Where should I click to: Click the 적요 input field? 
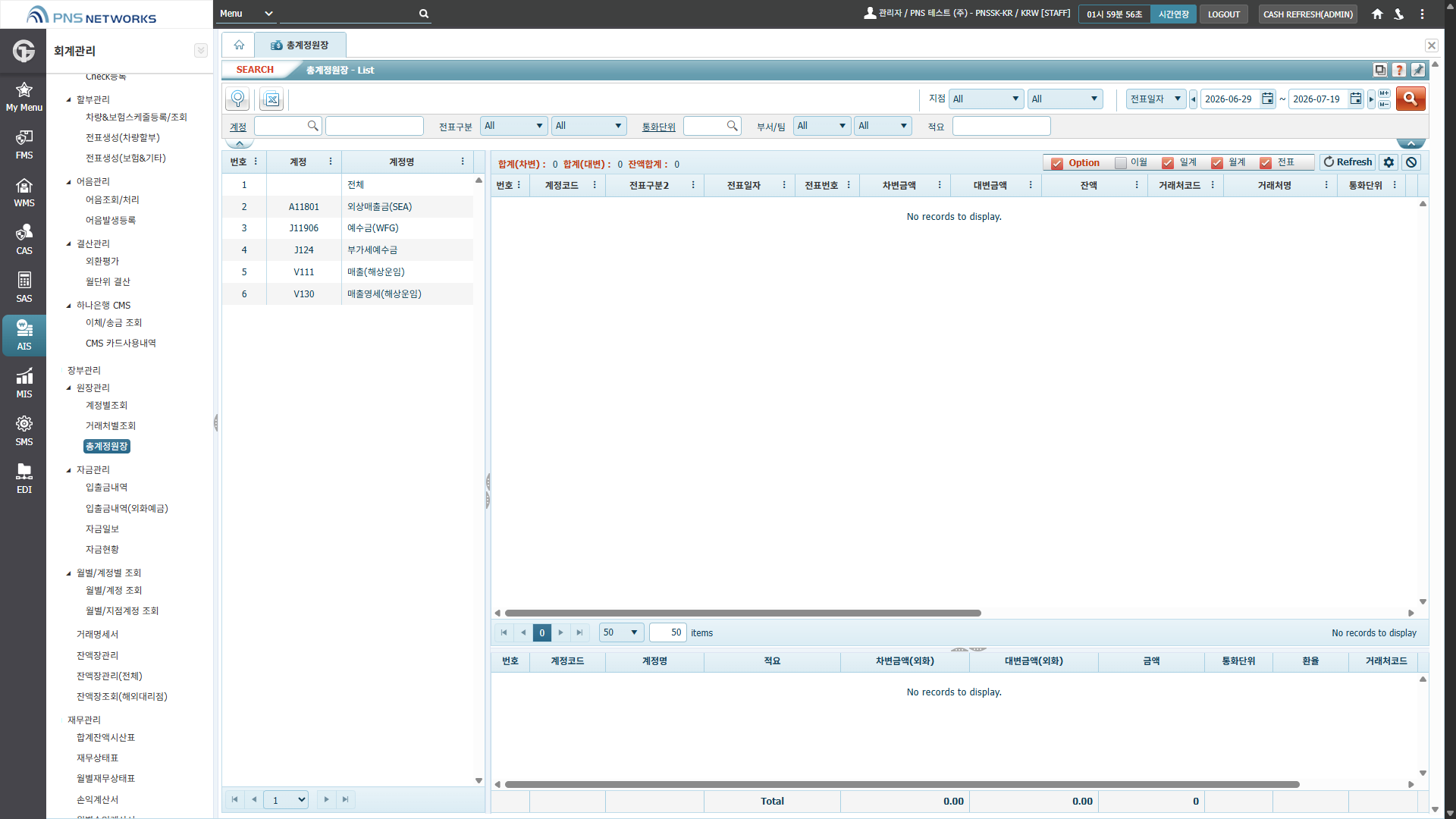pyautogui.click(x=1001, y=126)
